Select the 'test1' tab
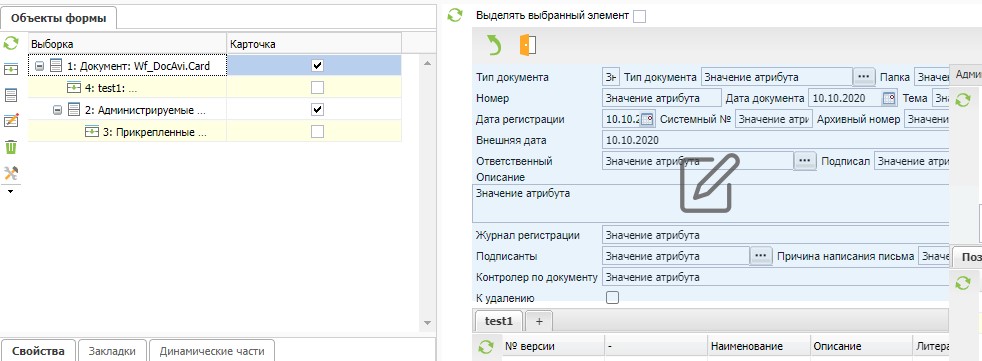 coord(499,321)
